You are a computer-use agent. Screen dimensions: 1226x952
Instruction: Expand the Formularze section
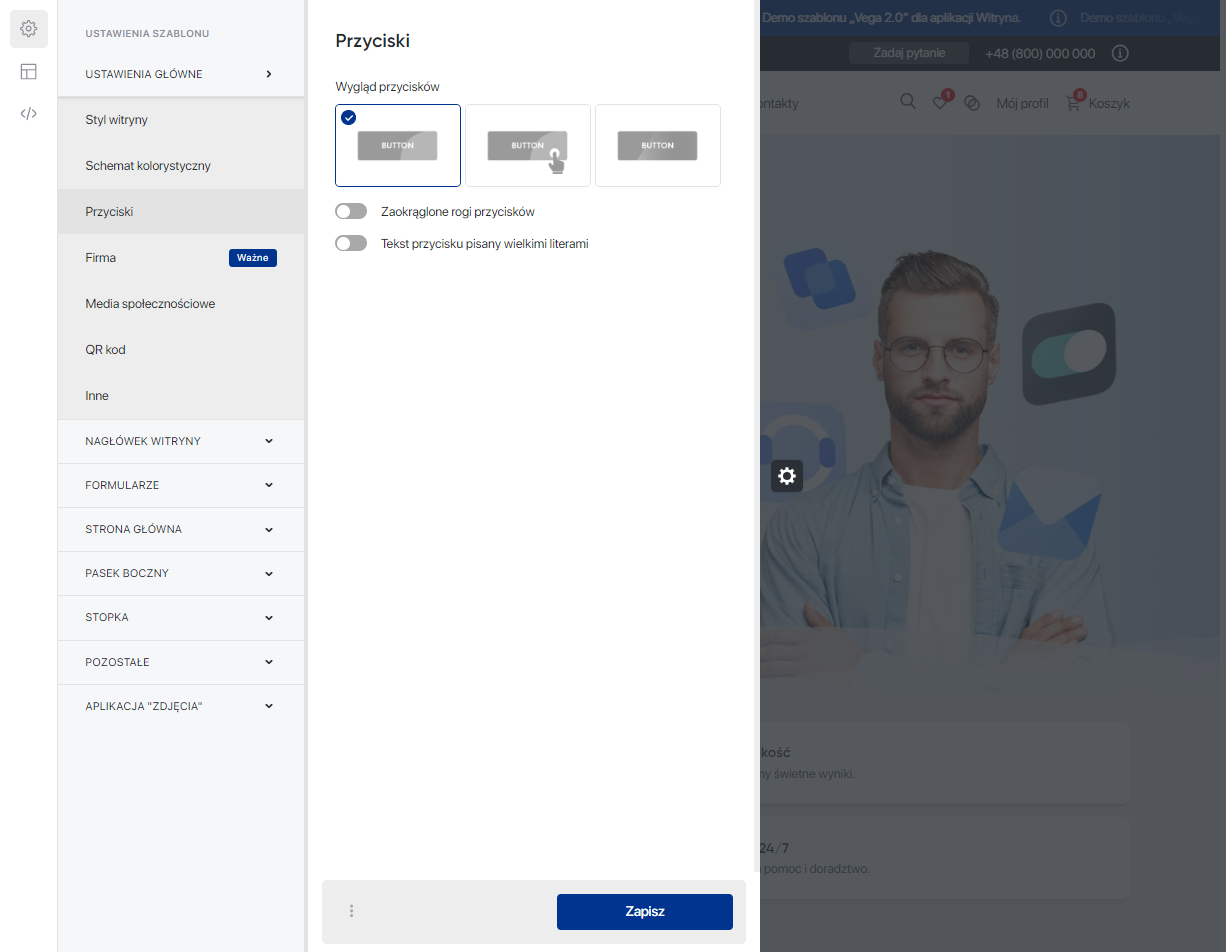point(180,485)
